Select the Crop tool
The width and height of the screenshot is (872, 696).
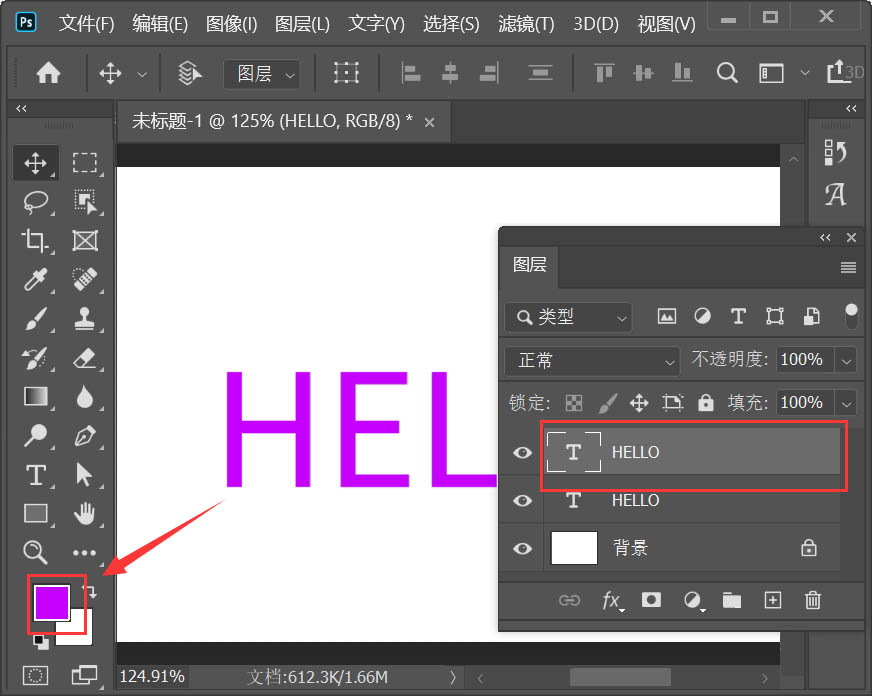click(36, 241)
